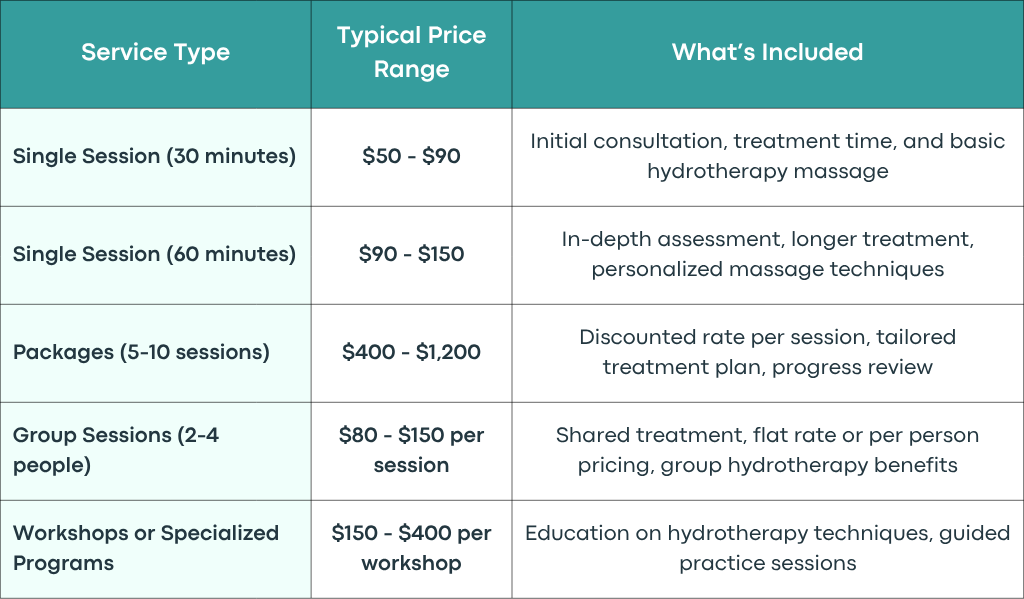Select the Typical Price Range header
The image size is (1024, 599).
411,52
